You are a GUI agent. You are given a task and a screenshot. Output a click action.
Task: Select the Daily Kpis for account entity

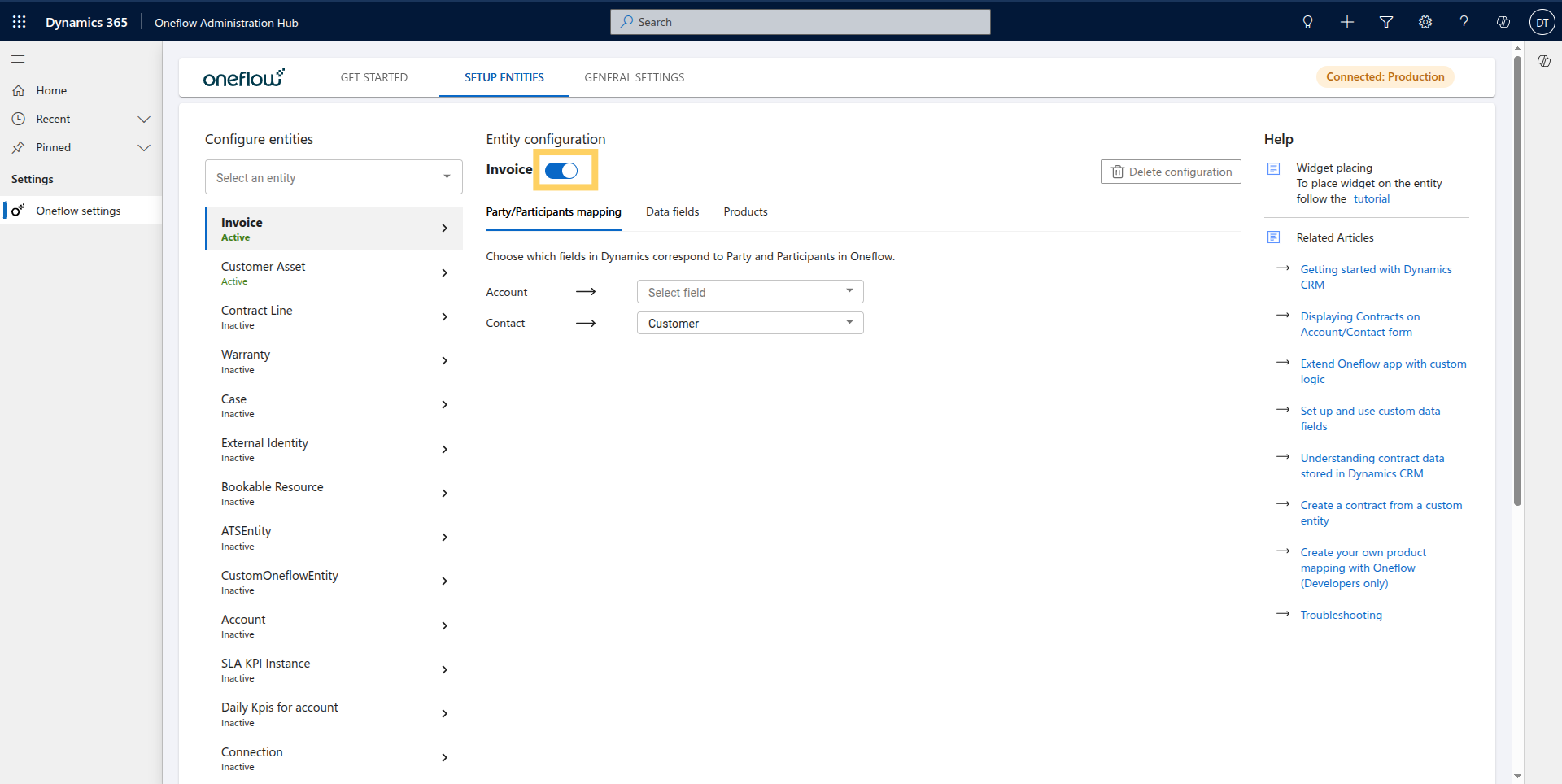334,713
